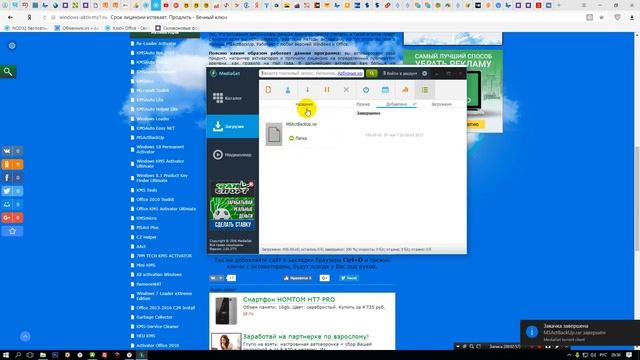Click the star bookmark icon on left social bar
The width and height of the screenshot is (640, 360).
pos(12,231)
